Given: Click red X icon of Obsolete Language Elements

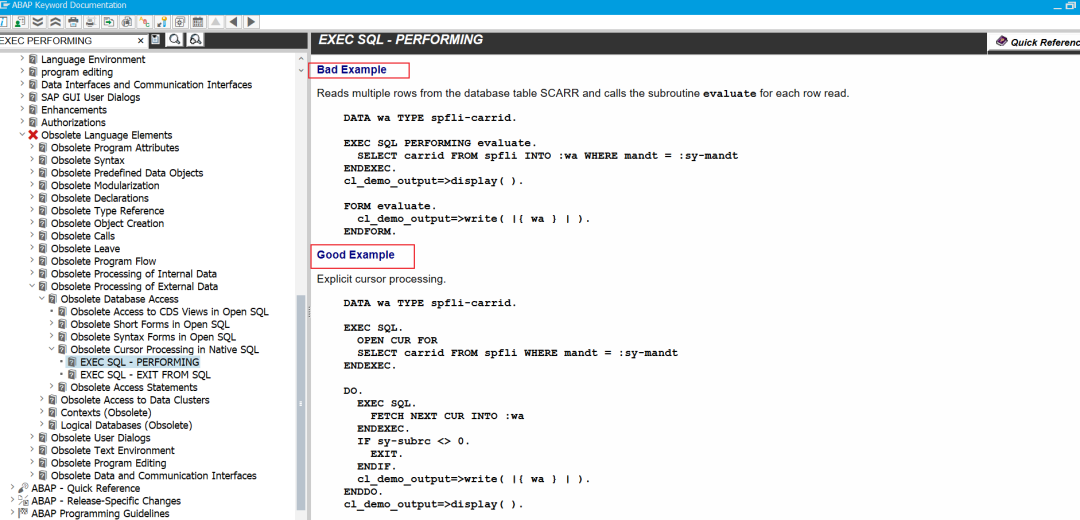Looking at the screenshot, I should click(x=33, y=135).
